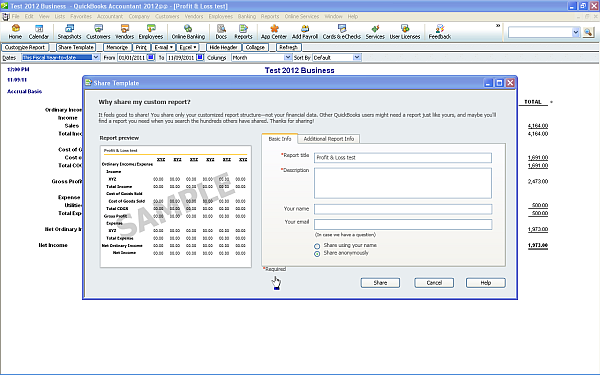Open the Vendors center icon
The height and width of the screenshot is (375, 600).
pos(125,32)
